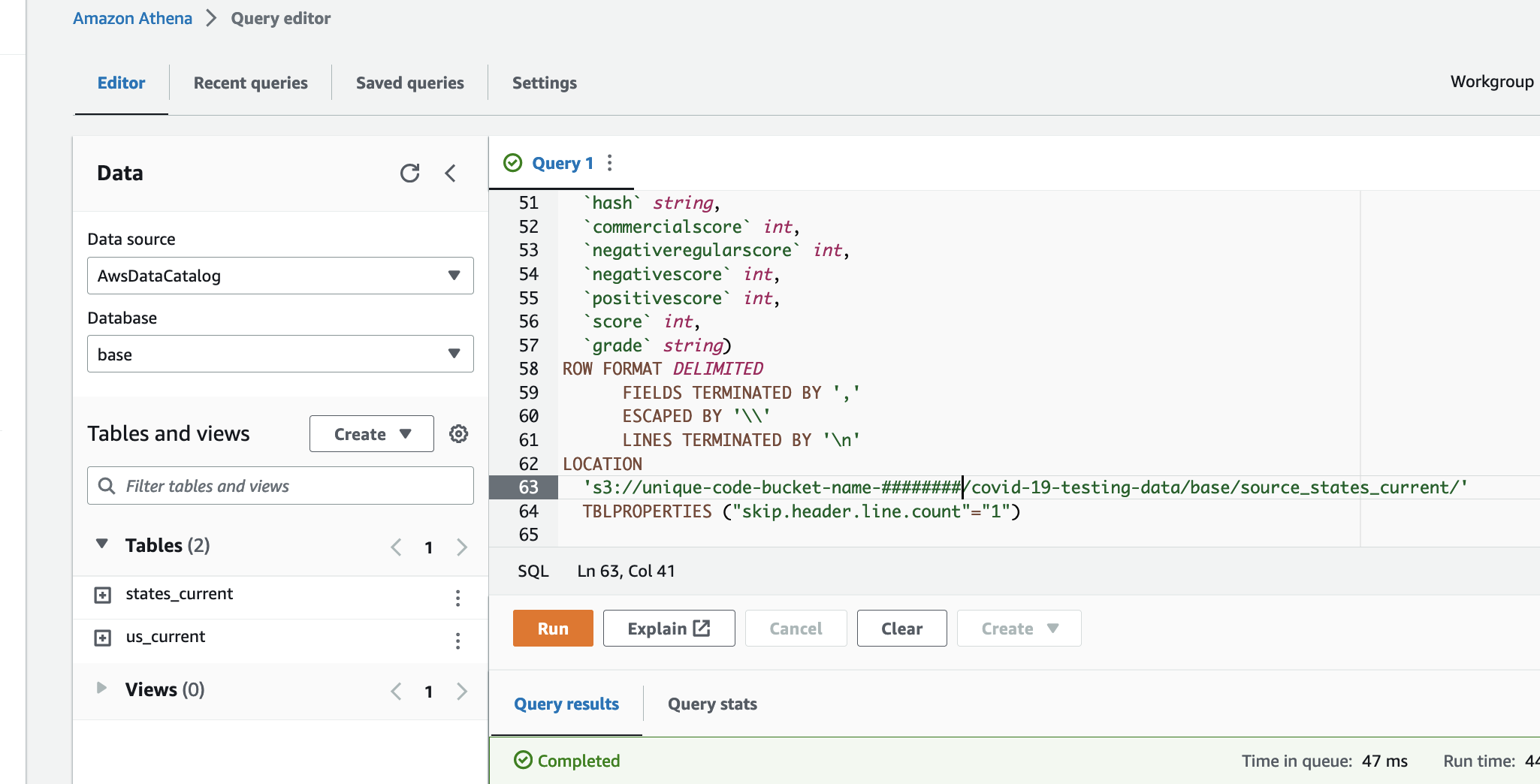Image resolution: width=1540 pixels, height=784 pixels.
Task: Click the `negativeregularscore` int line
Action: [716, 250]
